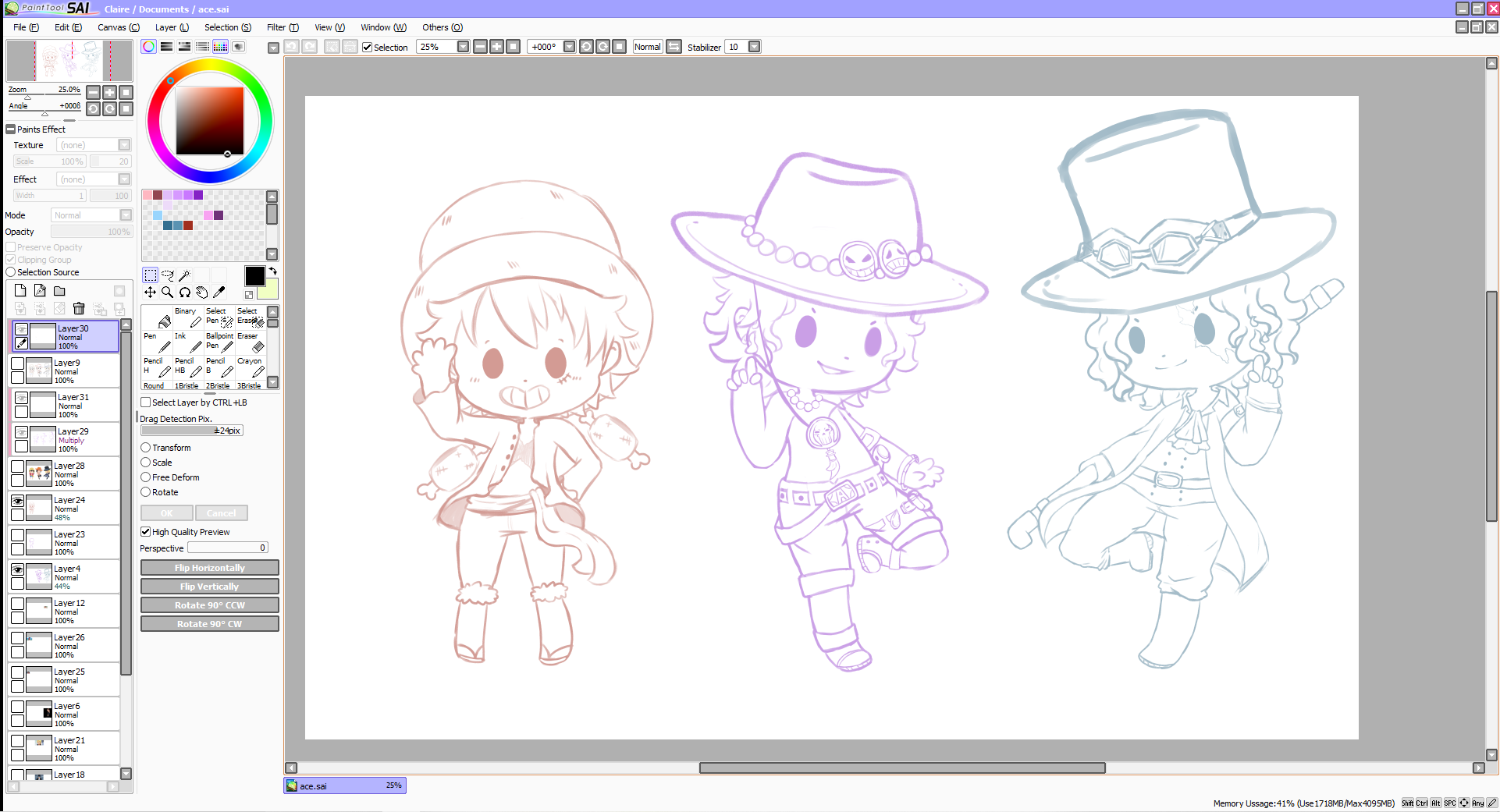
Task: Open the color panel options arrow dropdown
Action: coord(273,48)
